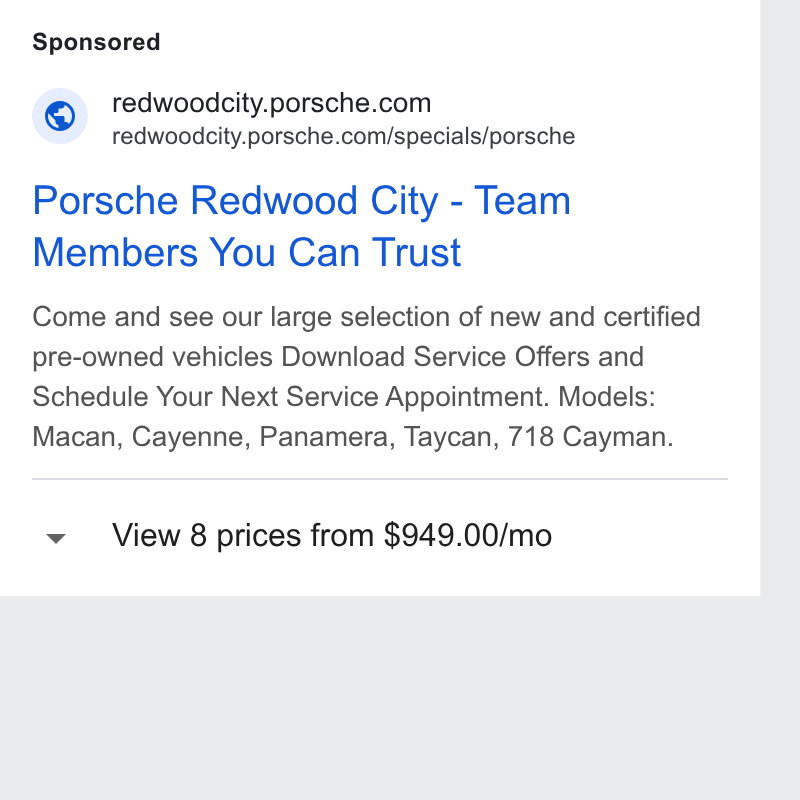Expand prices using the small triangle arrow
The height and width of the screenshot is (800, 800).
click(56, 538)
